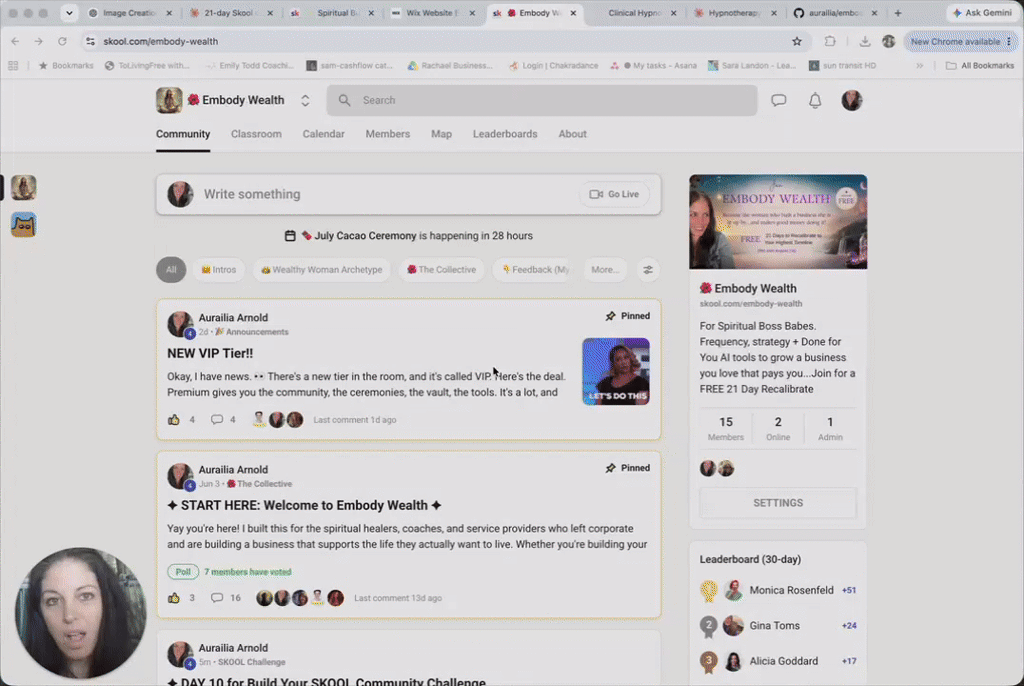Open the Map tab
The width and height of the screenshot is (1024, 686).
441,134
